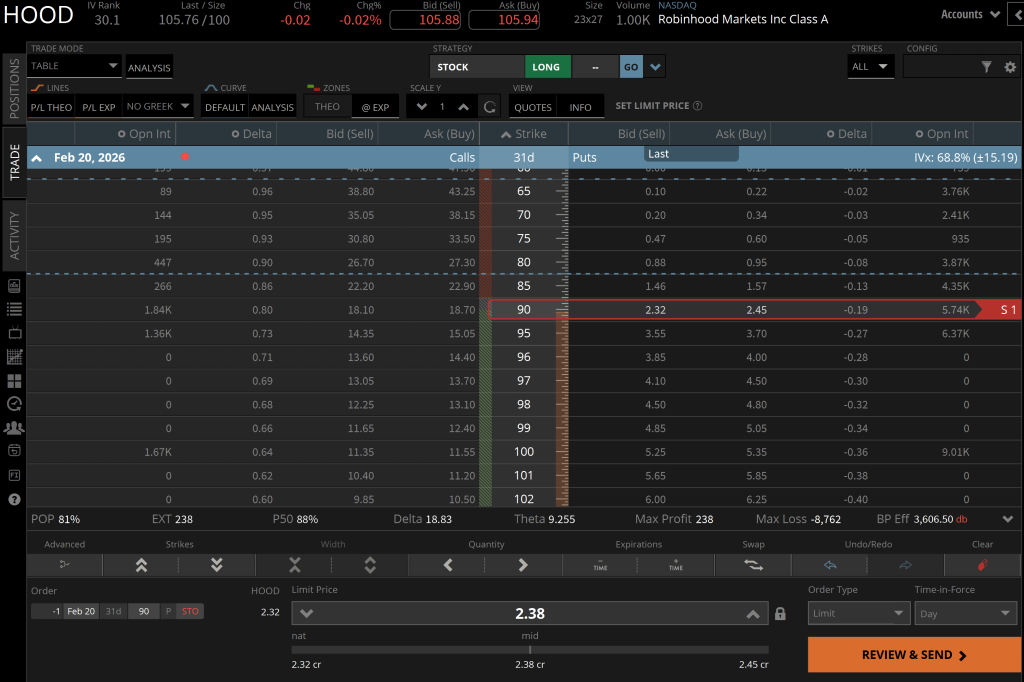Decrease quantity with left arrow
This screenshot has height=682, width=1024.
click(x=448, y=565)
